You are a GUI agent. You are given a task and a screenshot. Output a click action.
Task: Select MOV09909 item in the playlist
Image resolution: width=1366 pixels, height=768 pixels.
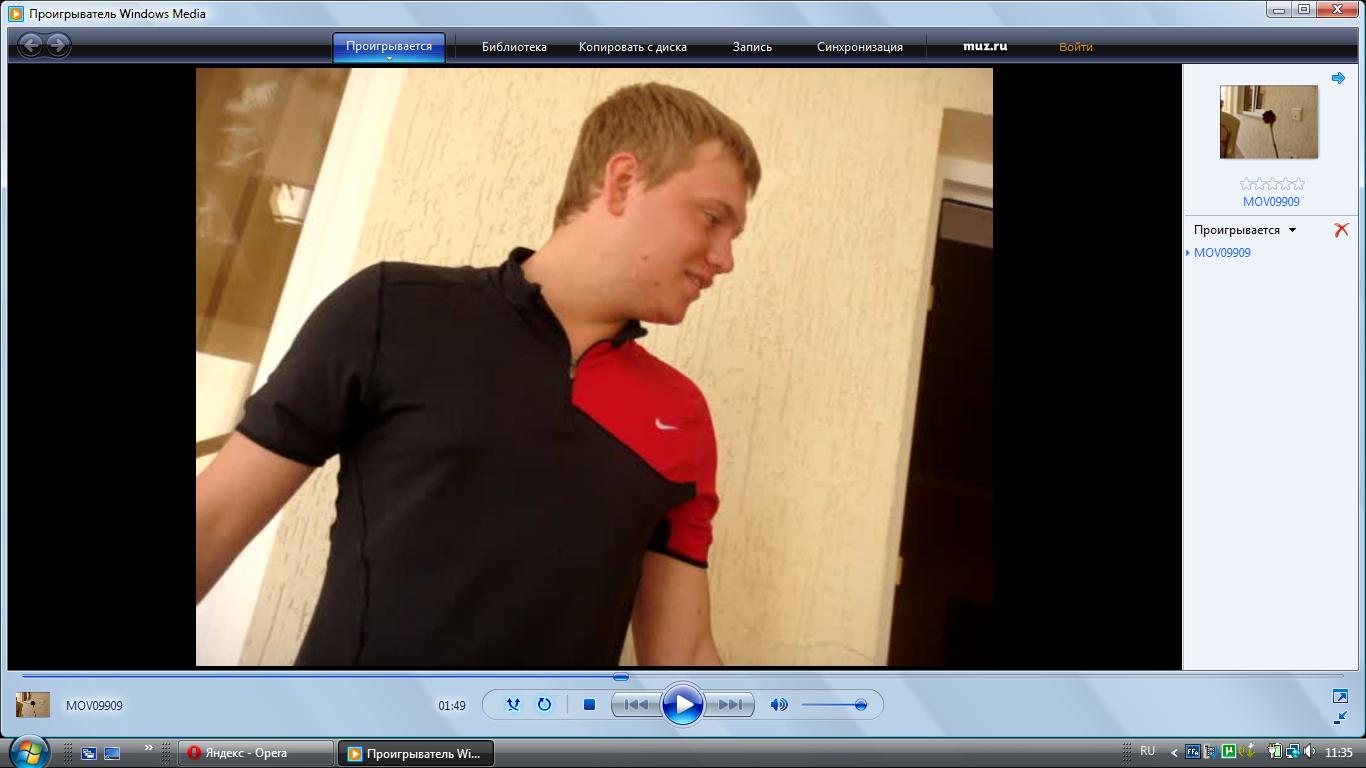click(x=1222, y=253)
